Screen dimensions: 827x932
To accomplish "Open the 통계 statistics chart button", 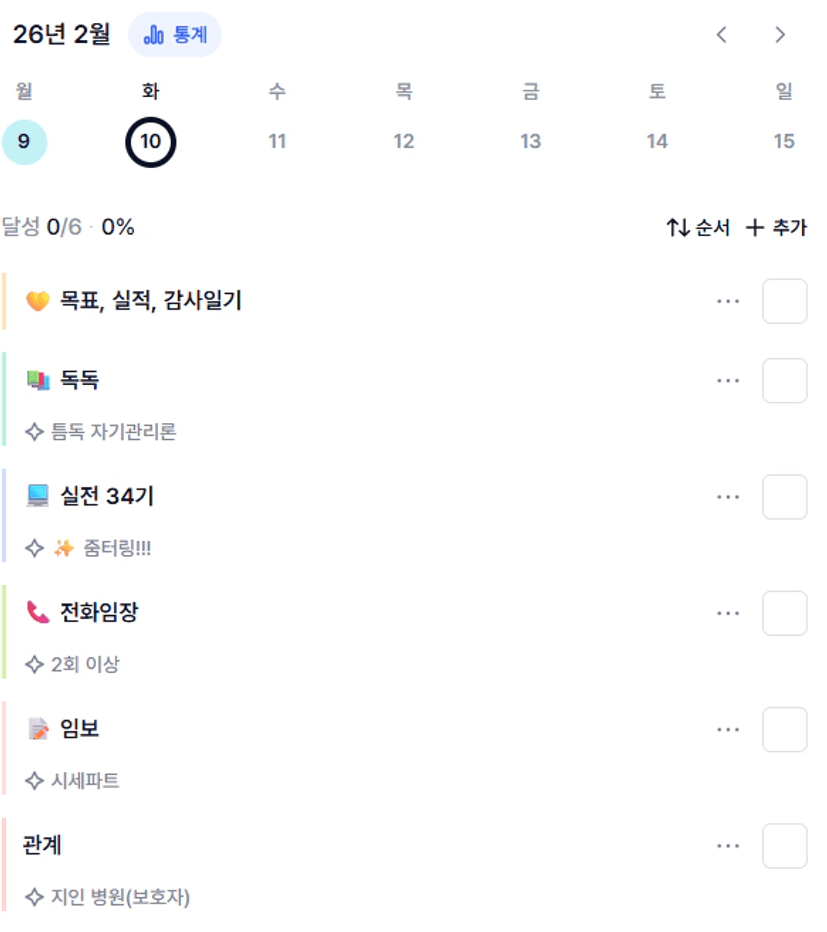I will 175,35.
